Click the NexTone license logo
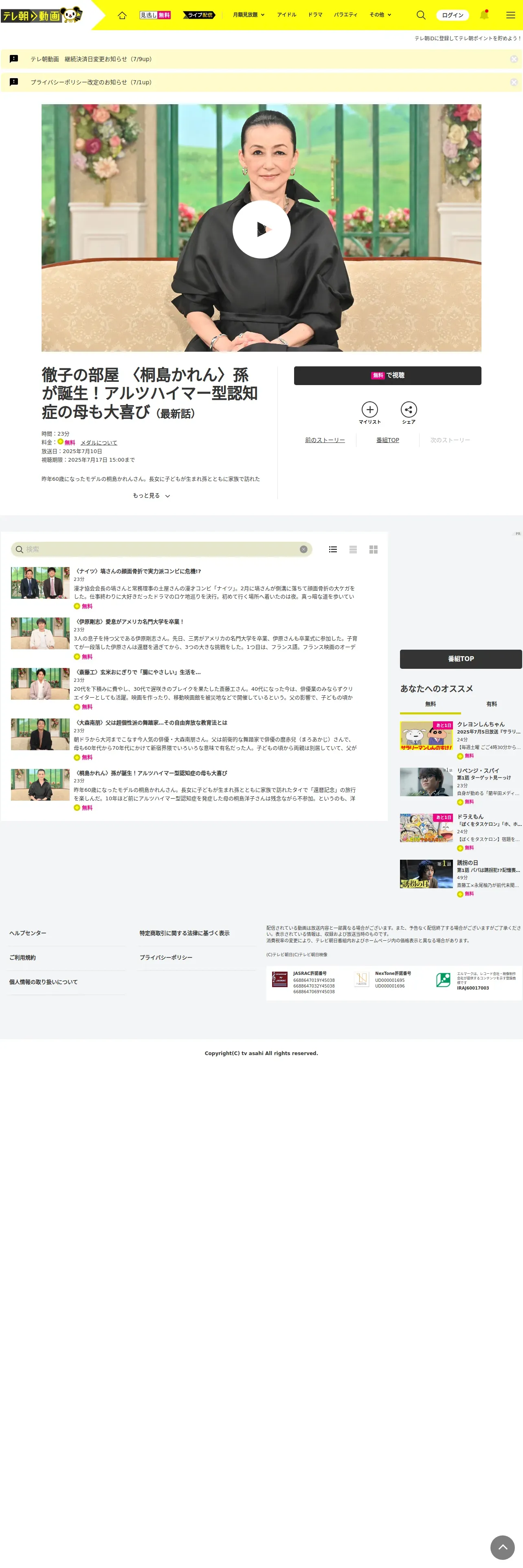 tap(362, 979)
